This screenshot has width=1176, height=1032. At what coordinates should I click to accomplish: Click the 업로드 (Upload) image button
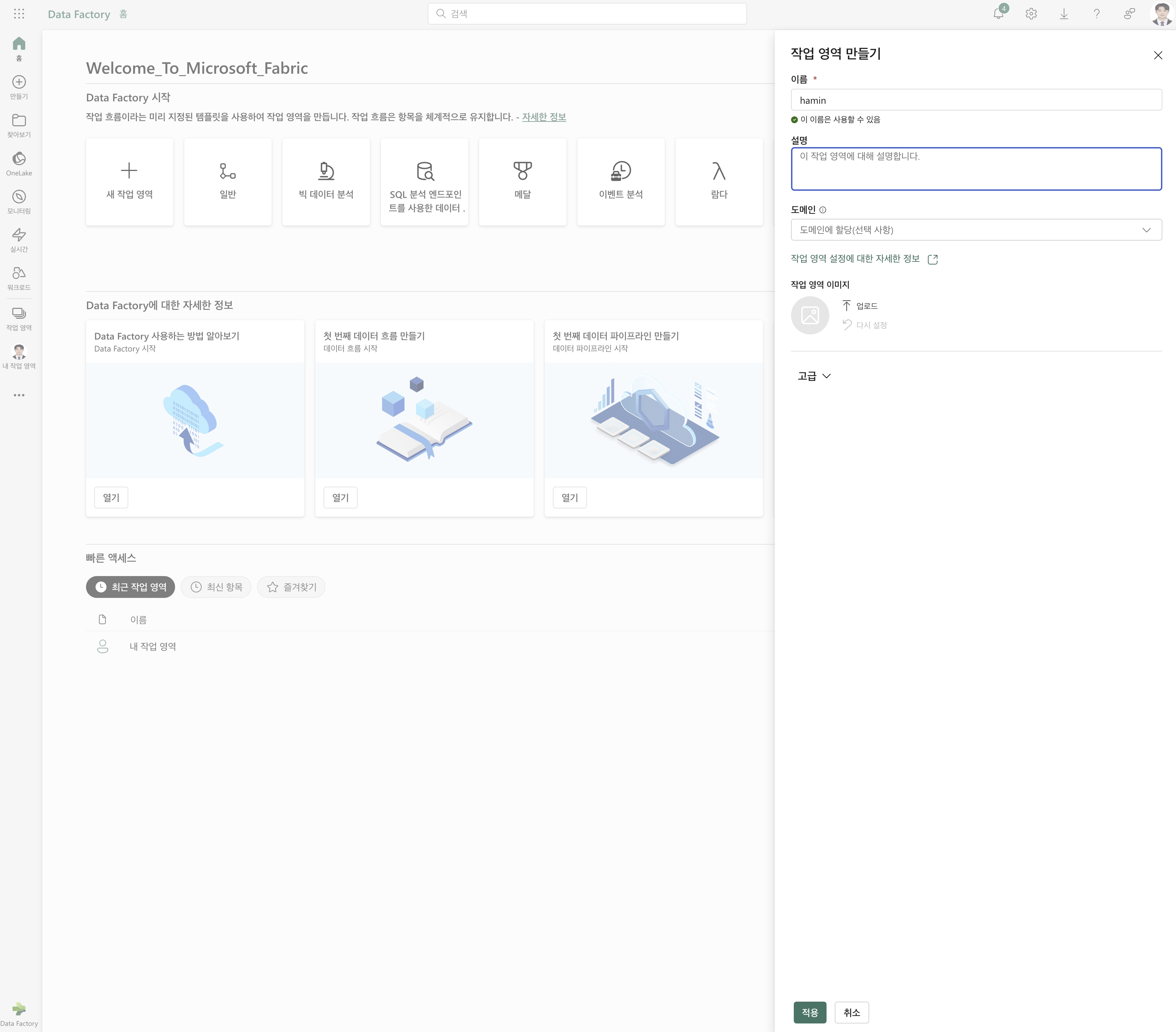[x=860, y=306]
